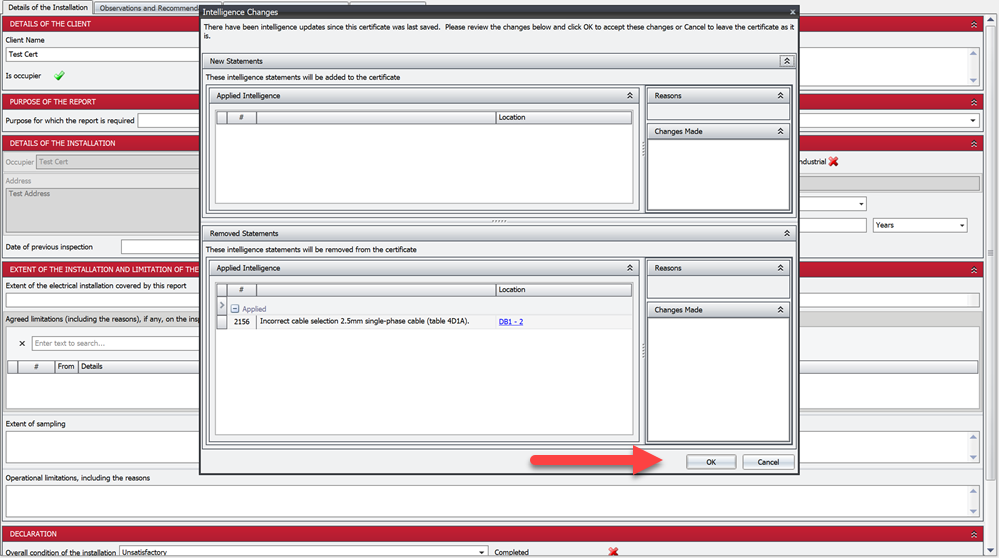Screen dimensions: 1000x558
Task: Collapse Purpose of the Report section
Action: coord(974,102)
